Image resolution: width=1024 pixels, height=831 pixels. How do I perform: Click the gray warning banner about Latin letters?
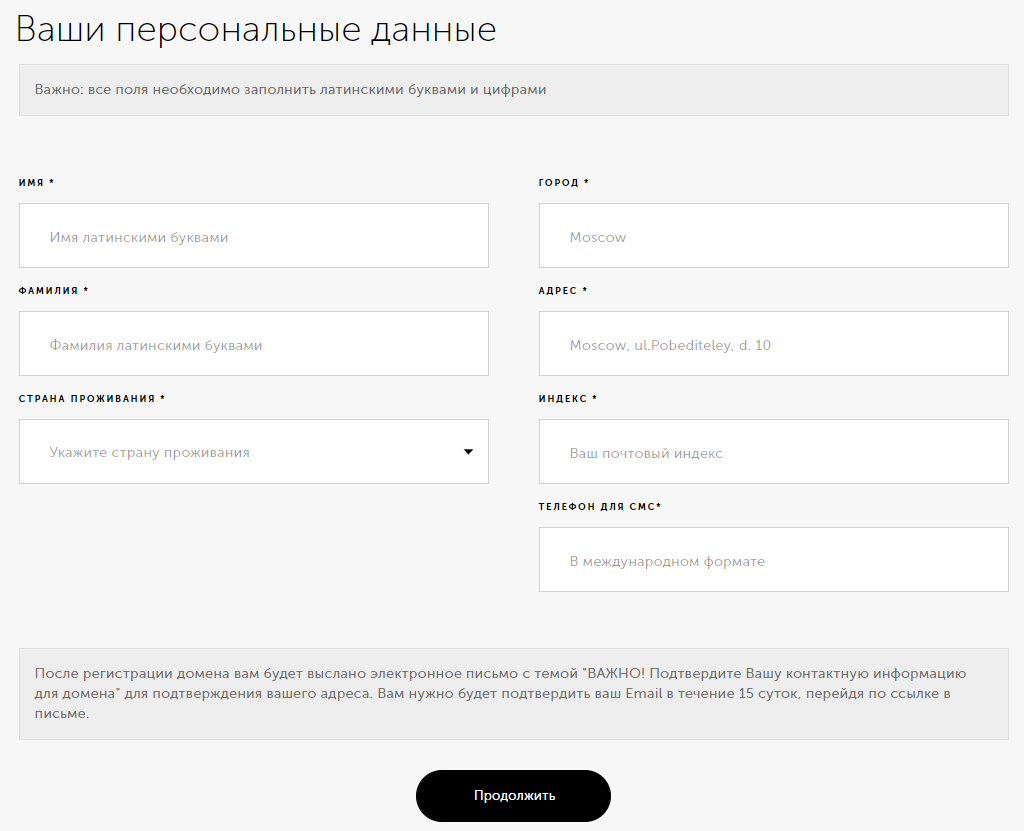click(x=512, y=89)
